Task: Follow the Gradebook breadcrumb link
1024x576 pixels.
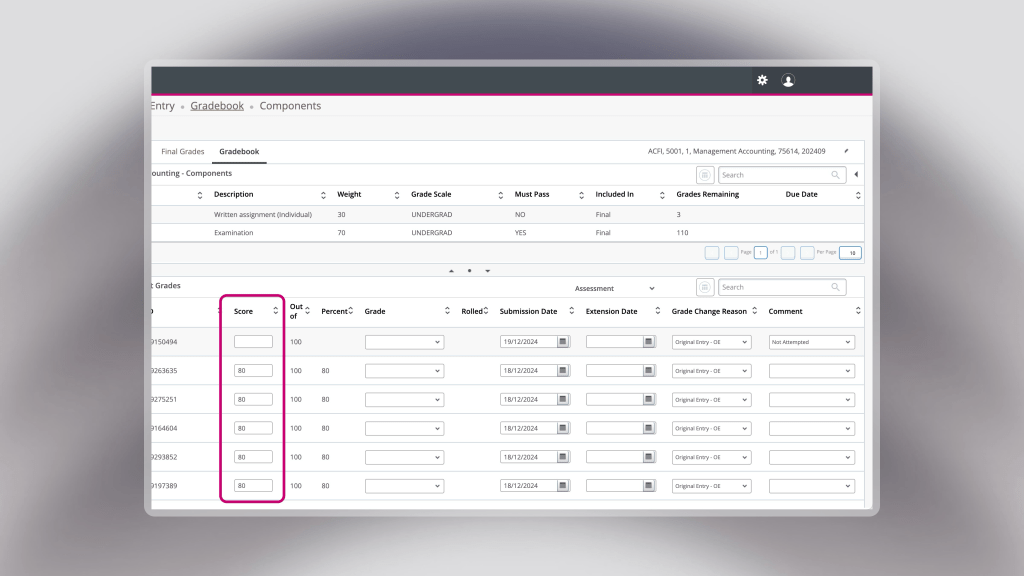Action: pyautogui.click(x=217, y=106)
